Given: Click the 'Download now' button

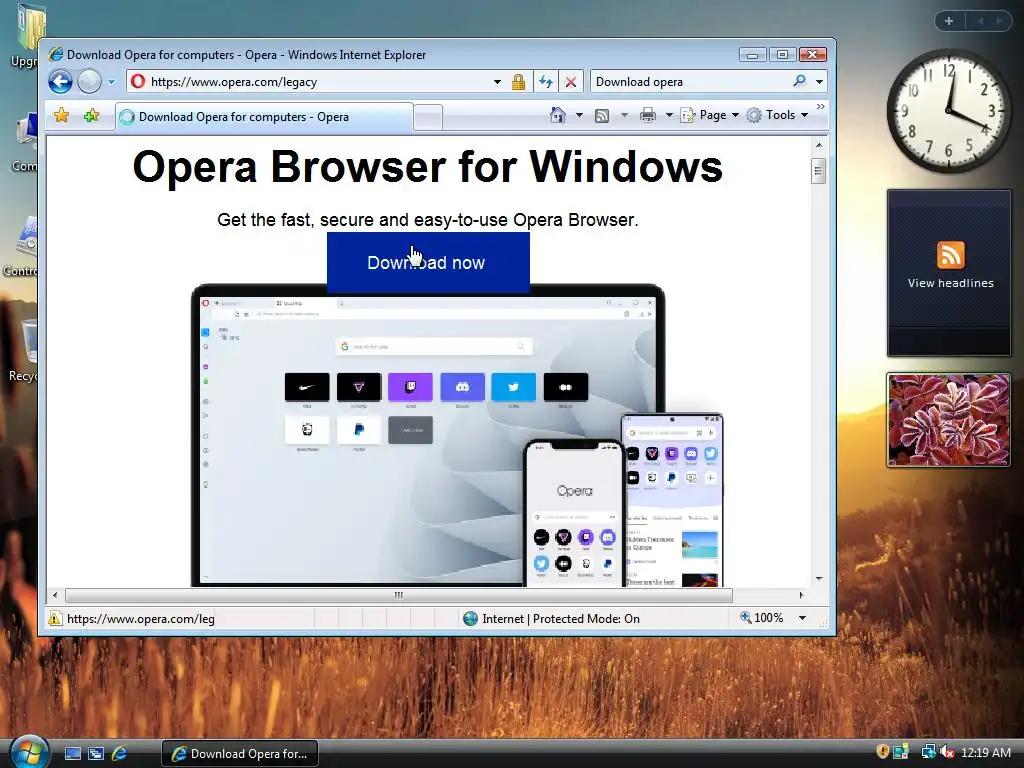Looking at the screenshot, I should click(x=428, y=263).
